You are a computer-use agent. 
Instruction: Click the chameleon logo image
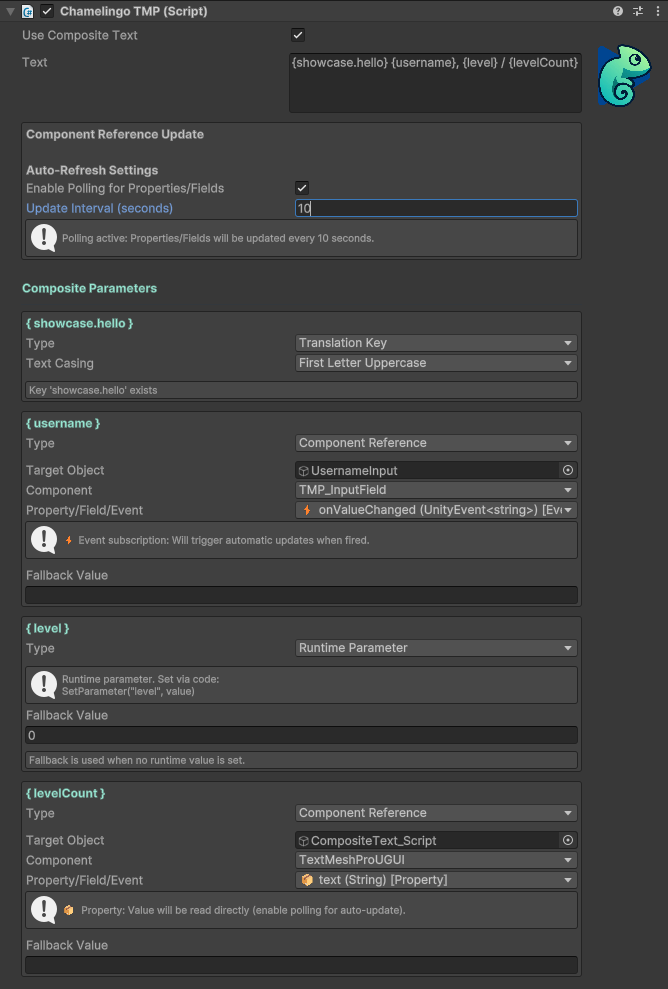click(624, 74)
